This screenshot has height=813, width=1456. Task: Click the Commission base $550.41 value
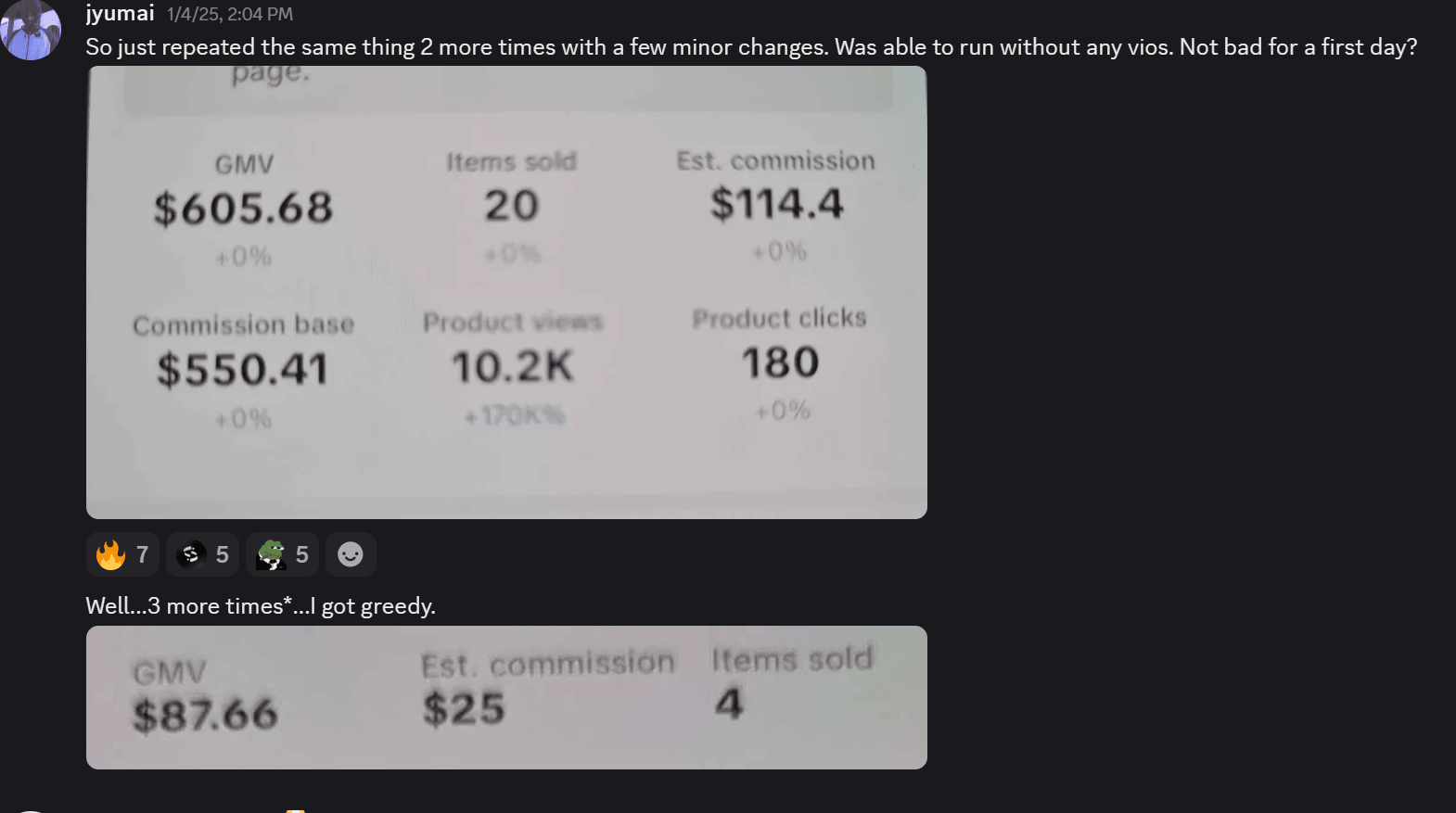[243, 369]
